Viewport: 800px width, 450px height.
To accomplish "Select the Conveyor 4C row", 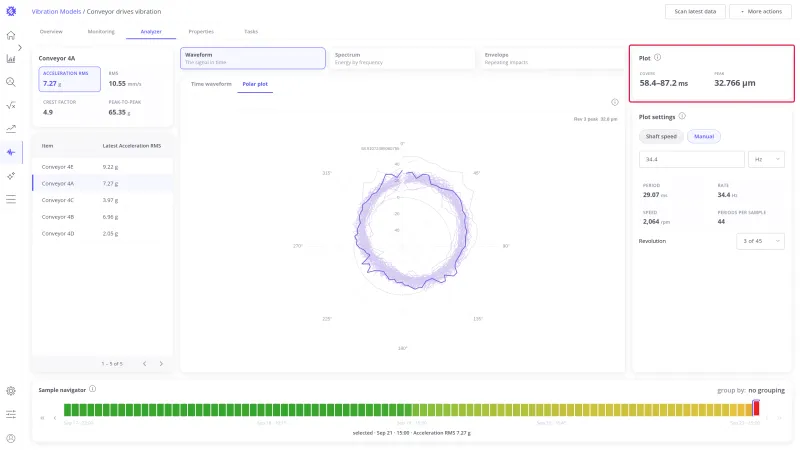I will tap(103, 200).
